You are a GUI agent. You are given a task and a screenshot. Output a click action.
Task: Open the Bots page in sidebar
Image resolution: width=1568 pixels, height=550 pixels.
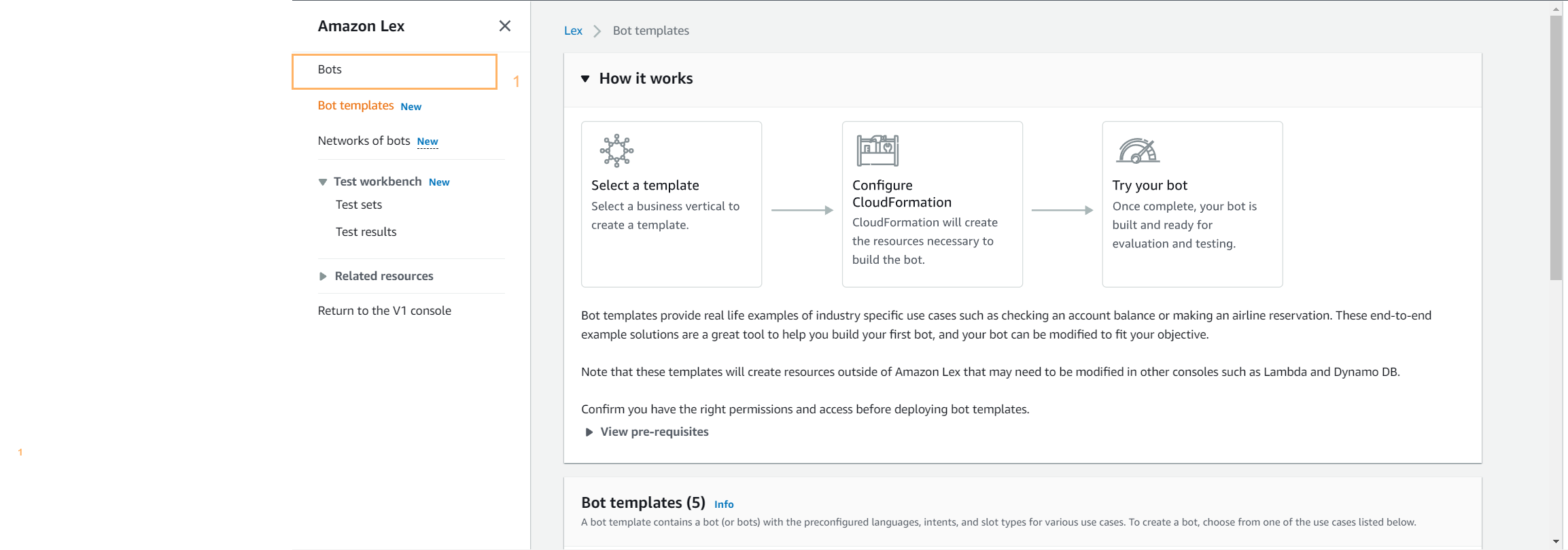click(330, 69)
